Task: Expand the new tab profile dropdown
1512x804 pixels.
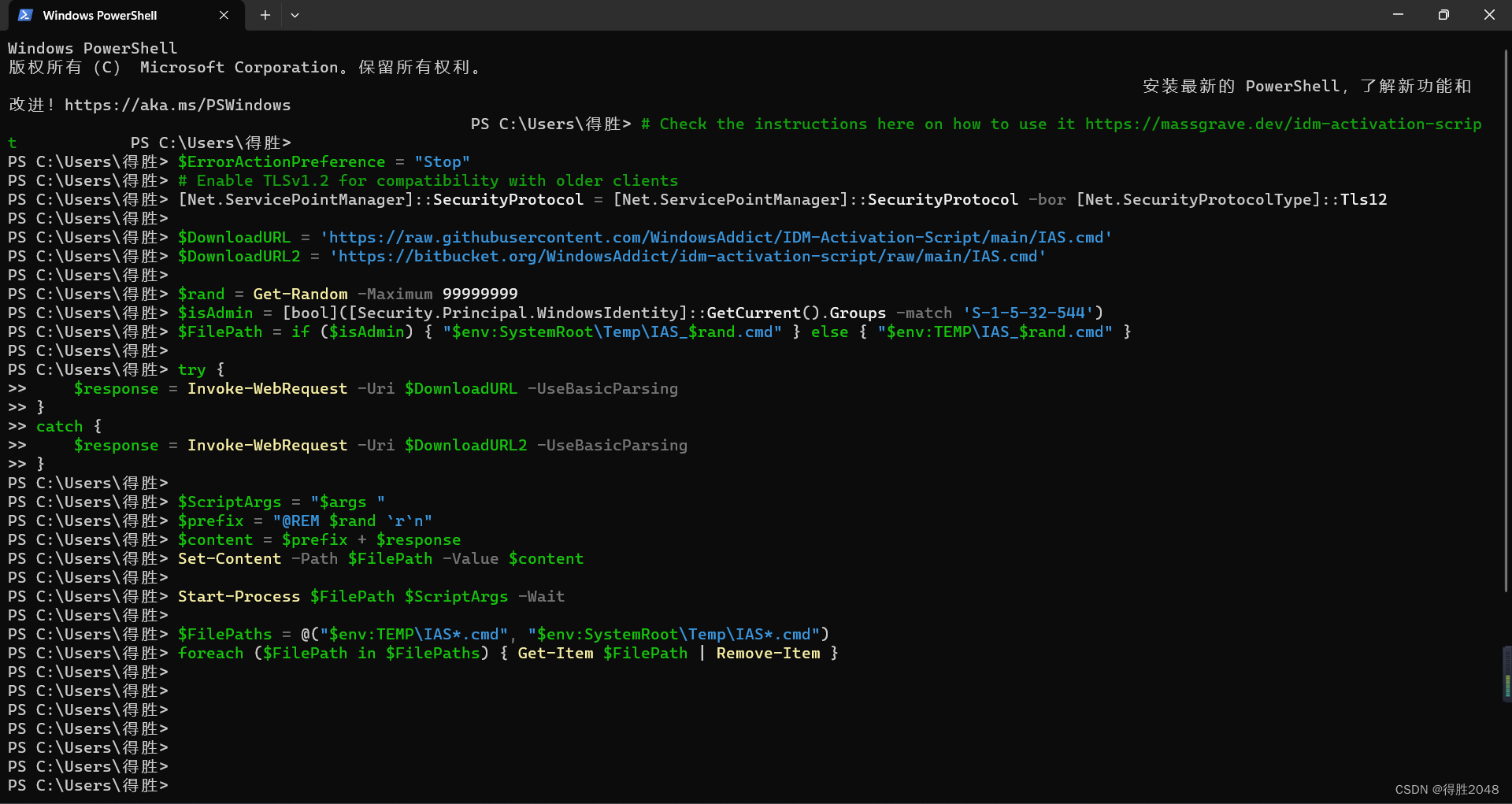Action: [x=295, y=15]
